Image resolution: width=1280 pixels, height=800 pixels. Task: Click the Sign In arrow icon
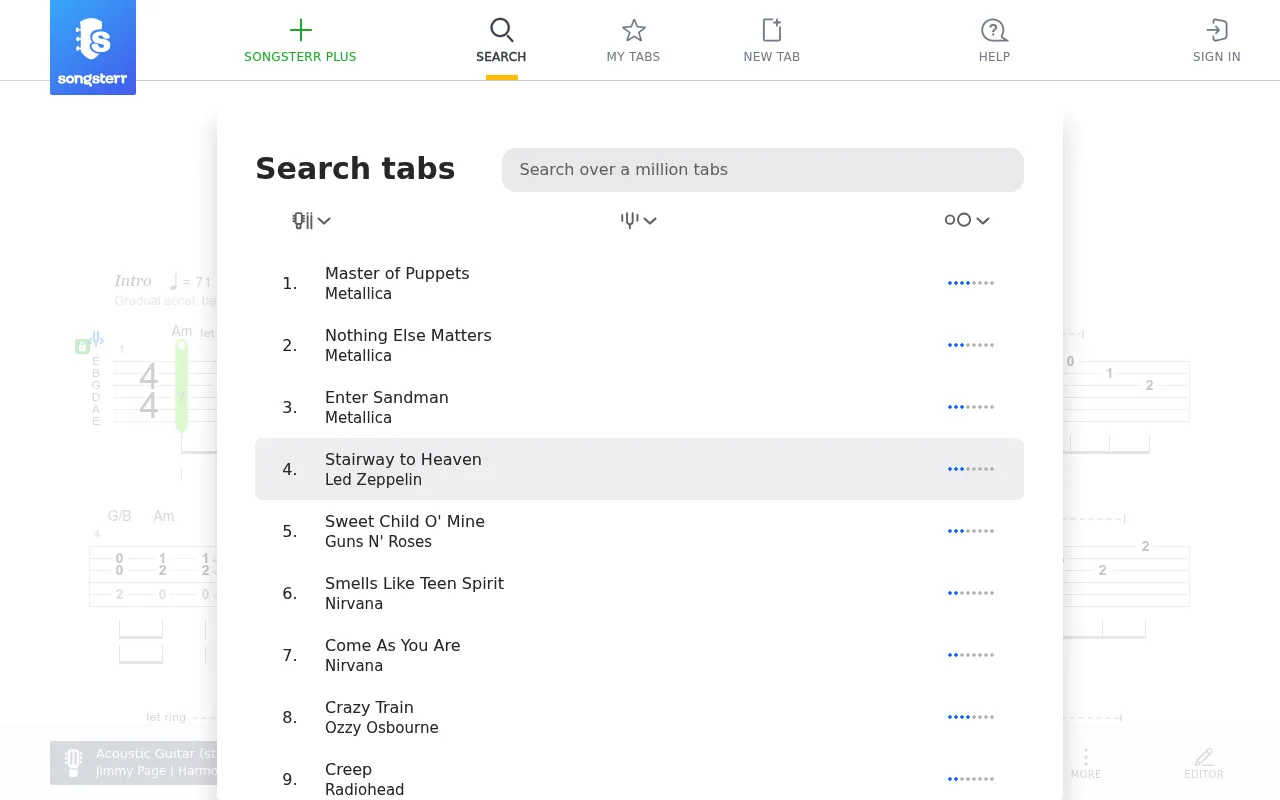[1216, 30]
